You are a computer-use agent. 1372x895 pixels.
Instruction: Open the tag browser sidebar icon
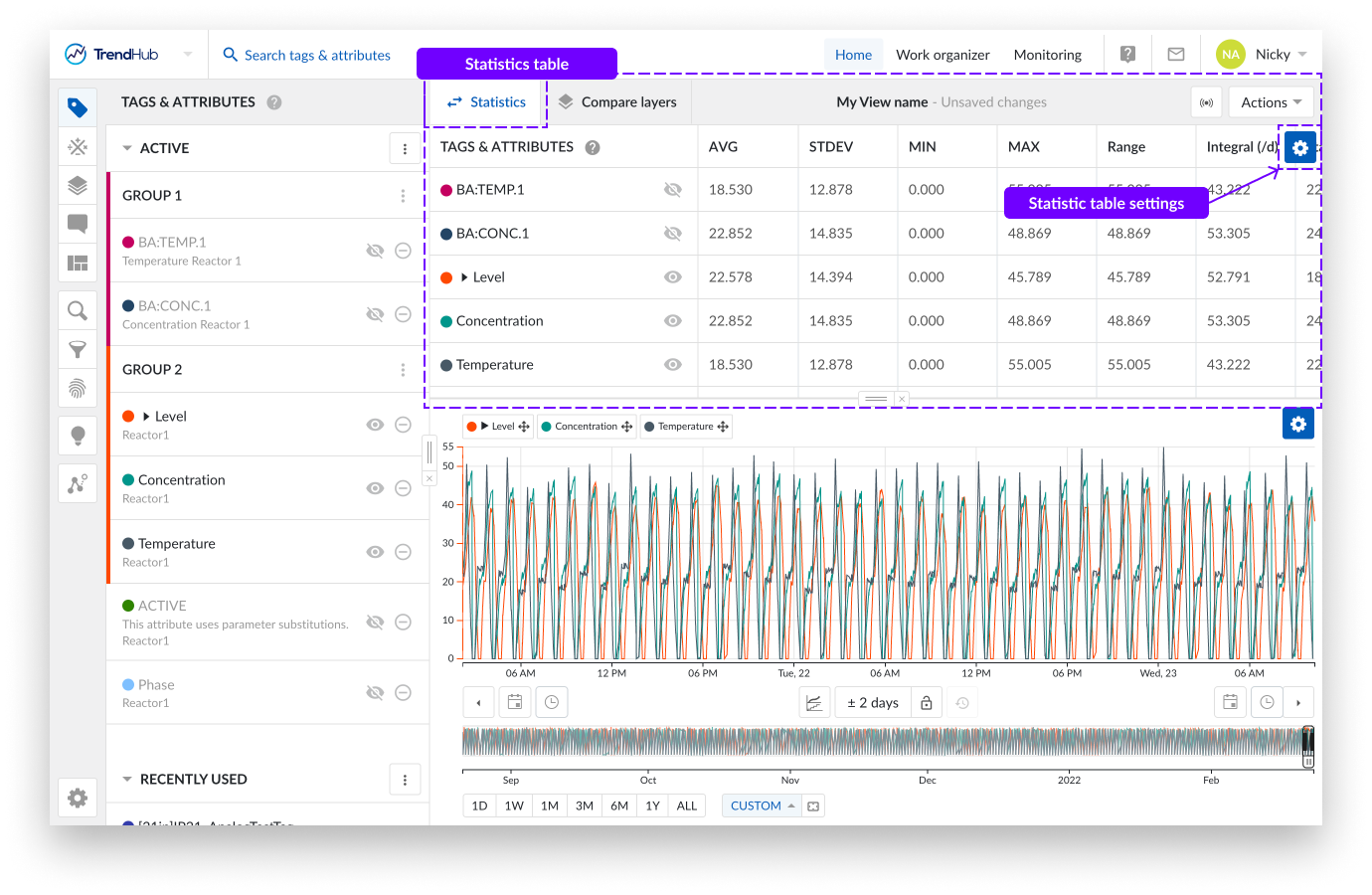(78, 107)
